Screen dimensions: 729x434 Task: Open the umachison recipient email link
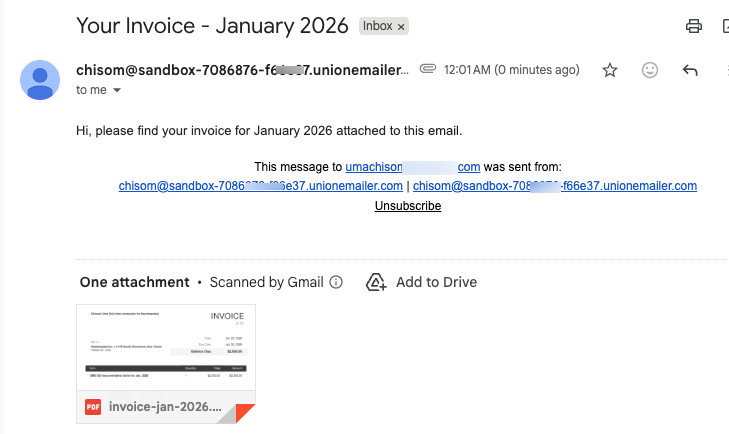click(x=412, y=167)
